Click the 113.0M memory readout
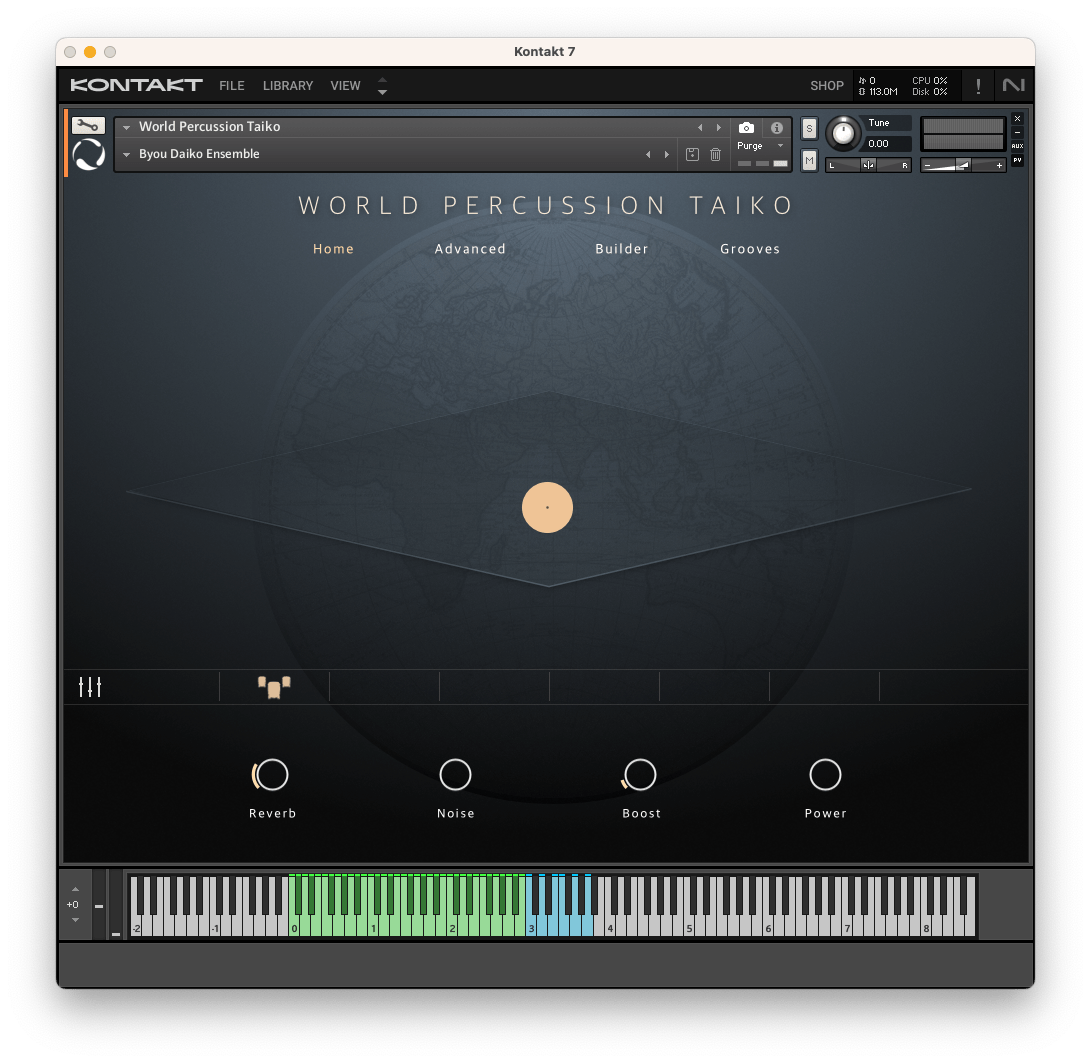 tap(878, 92)
